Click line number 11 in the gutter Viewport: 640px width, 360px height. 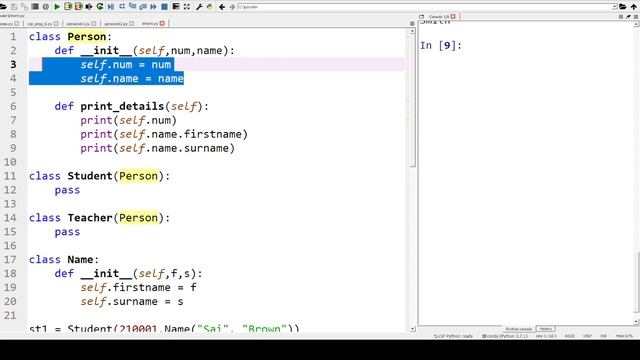(10, 176)
